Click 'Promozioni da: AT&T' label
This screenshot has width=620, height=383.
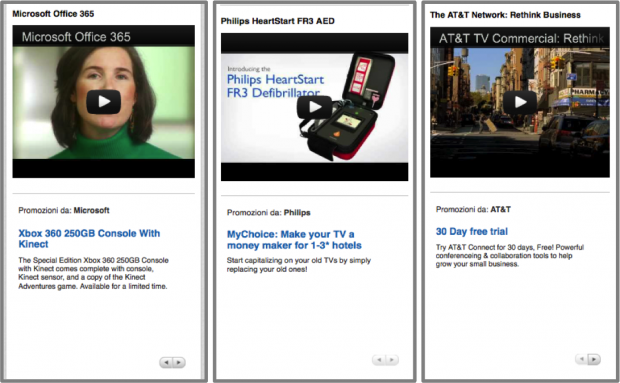tap(473, 209)
